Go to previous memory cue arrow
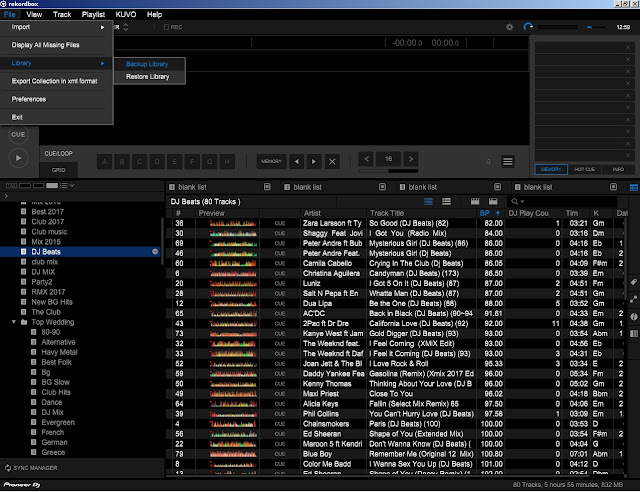Image resolution: width=640 pixels, height=492 pixels. [297, 162]
